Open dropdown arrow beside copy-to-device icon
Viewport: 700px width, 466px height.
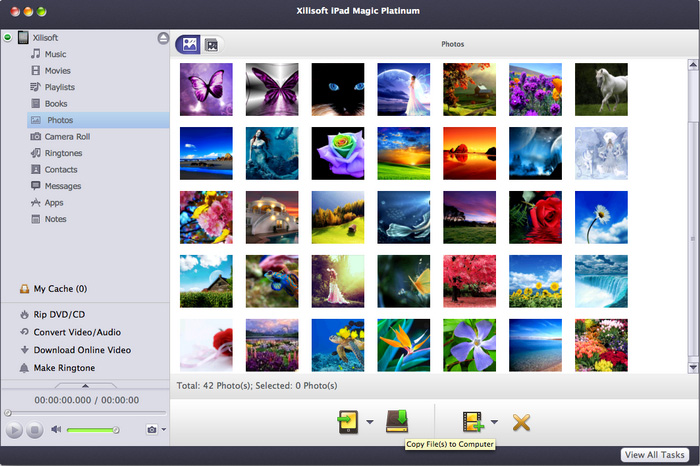[x=369, y=422]
